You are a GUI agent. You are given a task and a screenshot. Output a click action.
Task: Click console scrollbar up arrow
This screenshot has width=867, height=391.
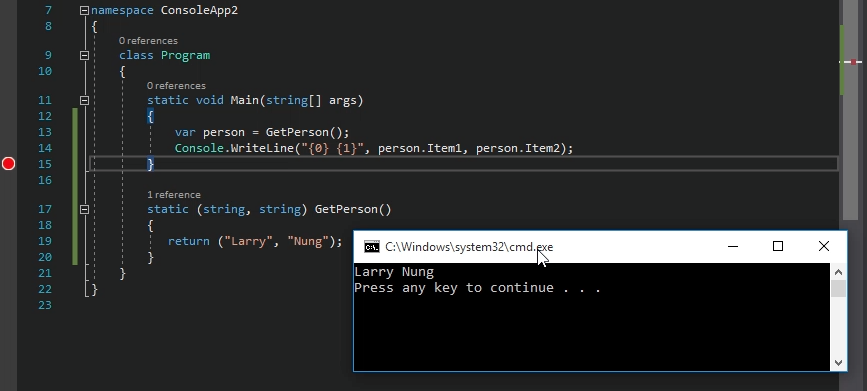point(838,272)
